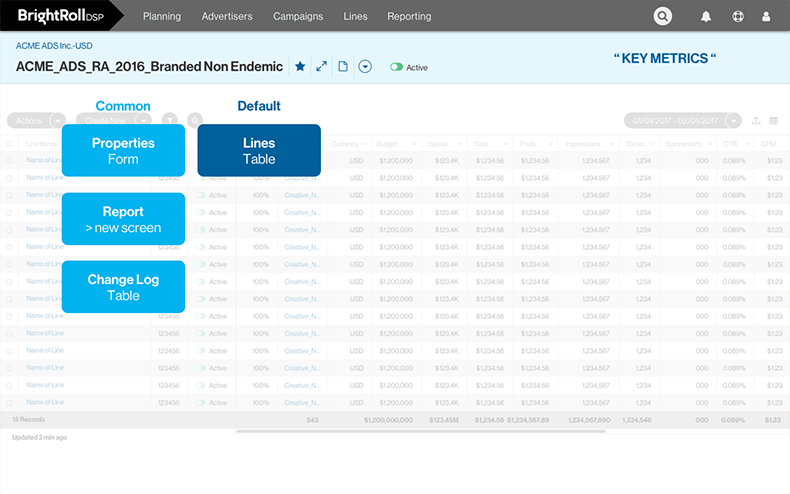Open the Change Log Table button
Image resolution: width=790 pixels, height=494 pixels.
(123, 287)
